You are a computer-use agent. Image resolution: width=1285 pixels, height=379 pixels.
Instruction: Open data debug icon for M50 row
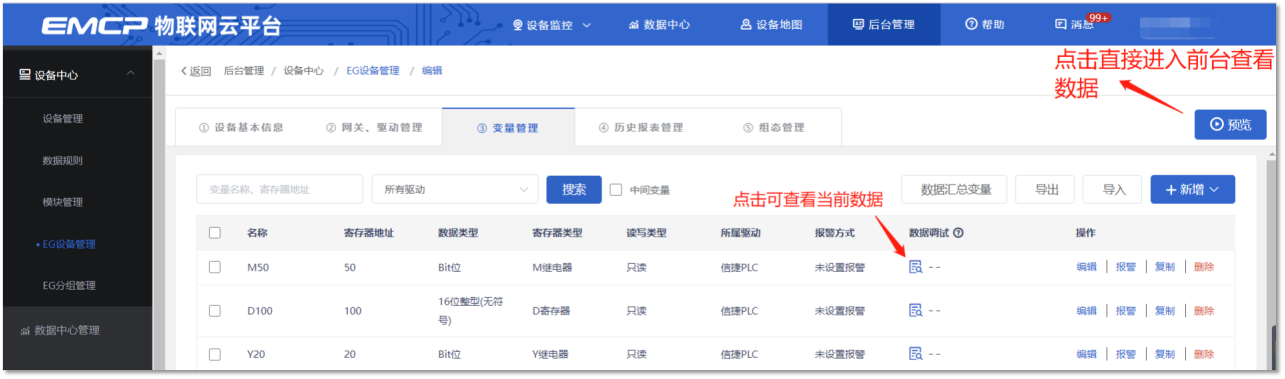point(915,267)
